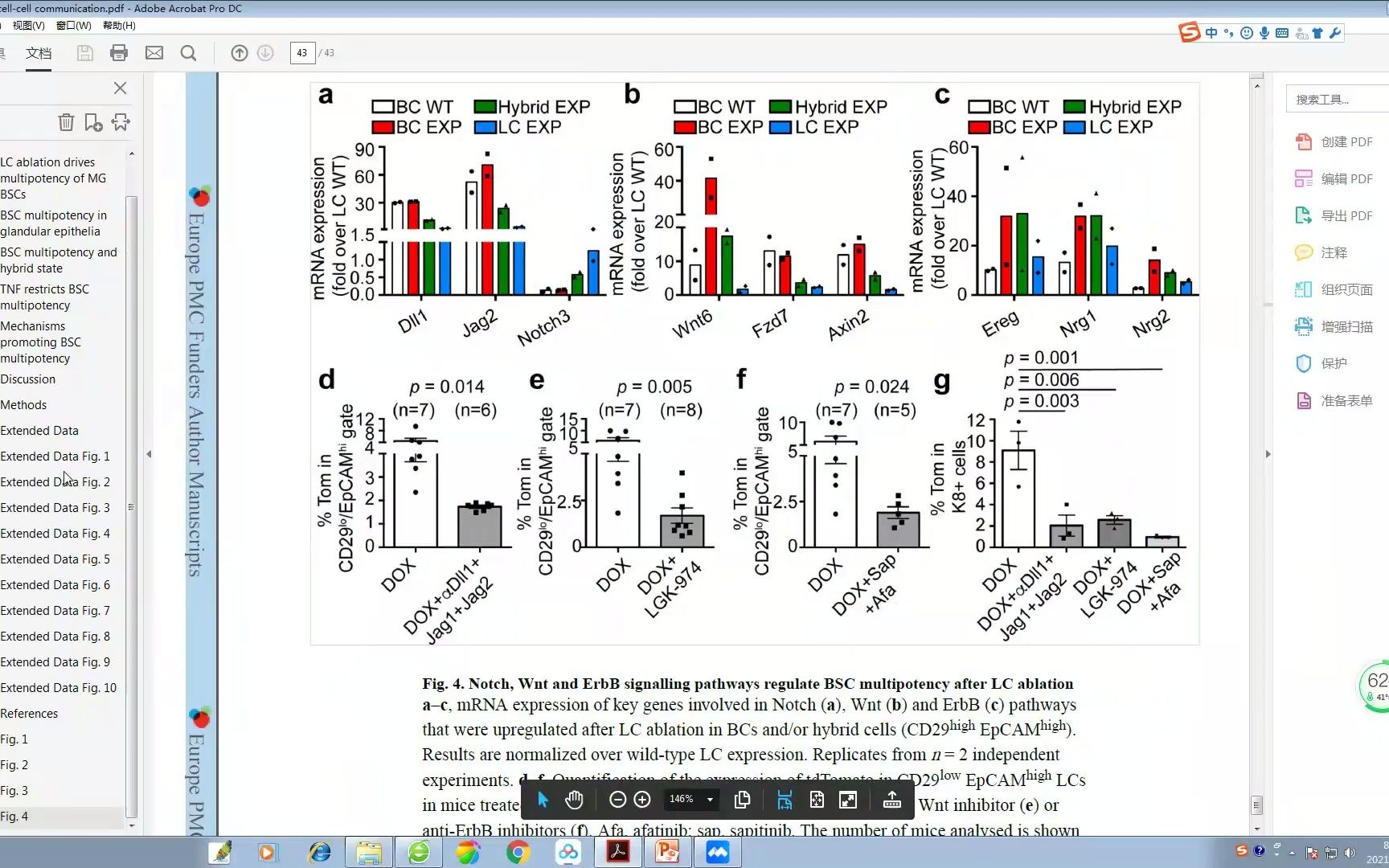Click 准备表单 tool
This screenshot has width=1389, height=868.
click(1334, 400)
